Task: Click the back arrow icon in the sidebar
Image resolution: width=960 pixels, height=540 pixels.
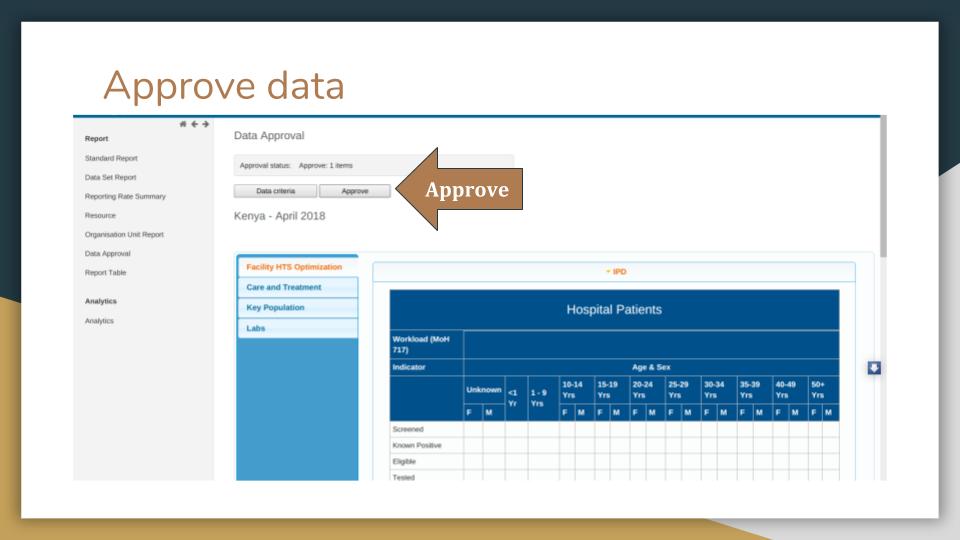Action: 194,124
